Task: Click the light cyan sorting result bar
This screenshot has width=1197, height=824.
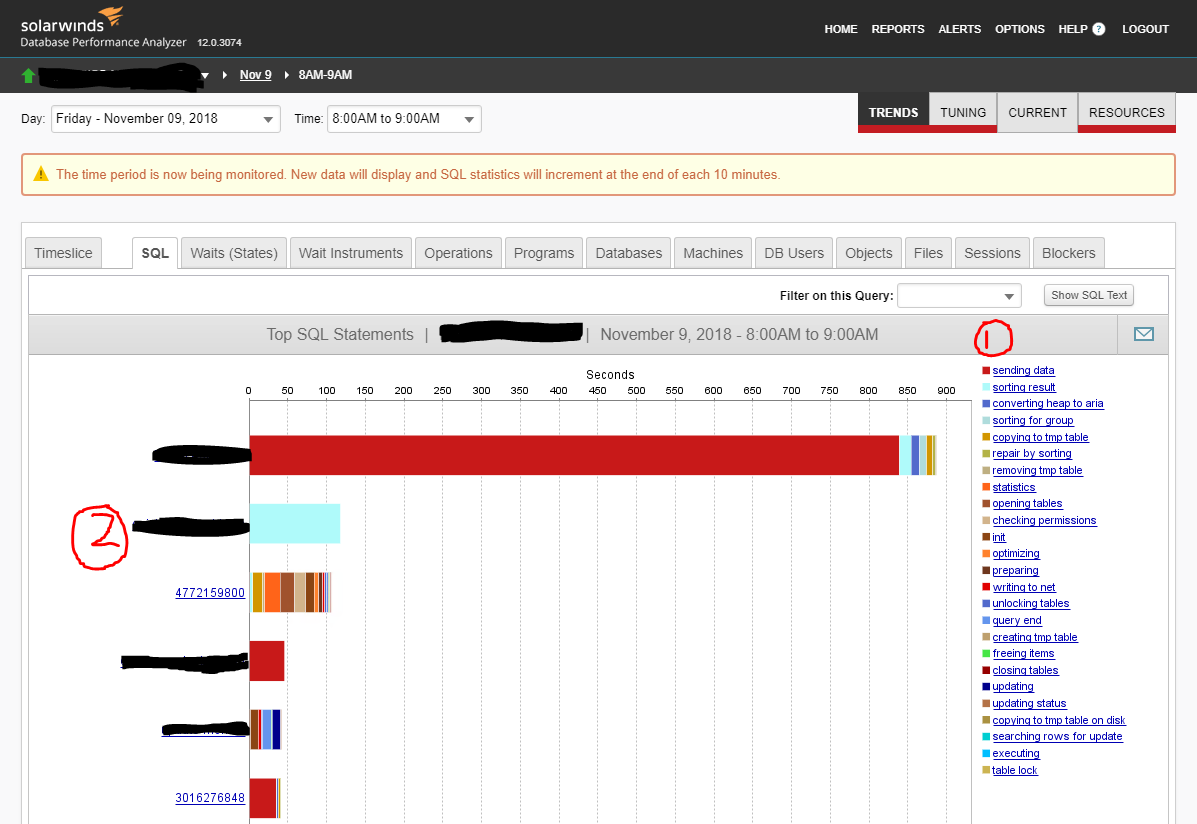Action: point(295,524)
